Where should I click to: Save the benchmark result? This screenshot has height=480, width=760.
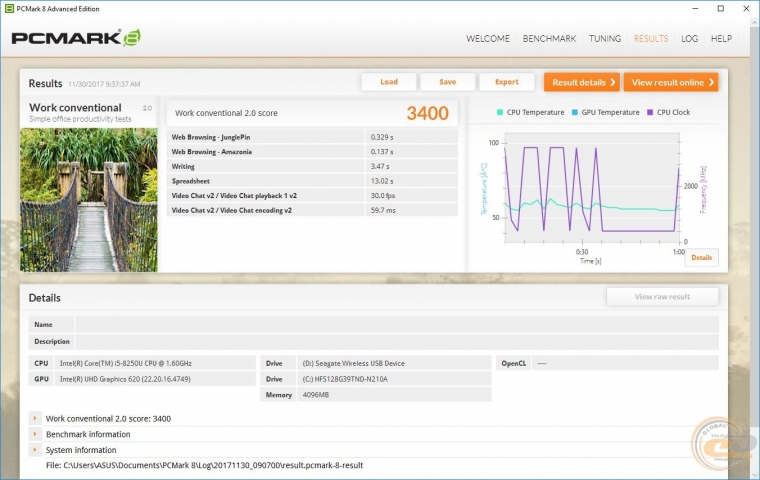coord(447,82)
